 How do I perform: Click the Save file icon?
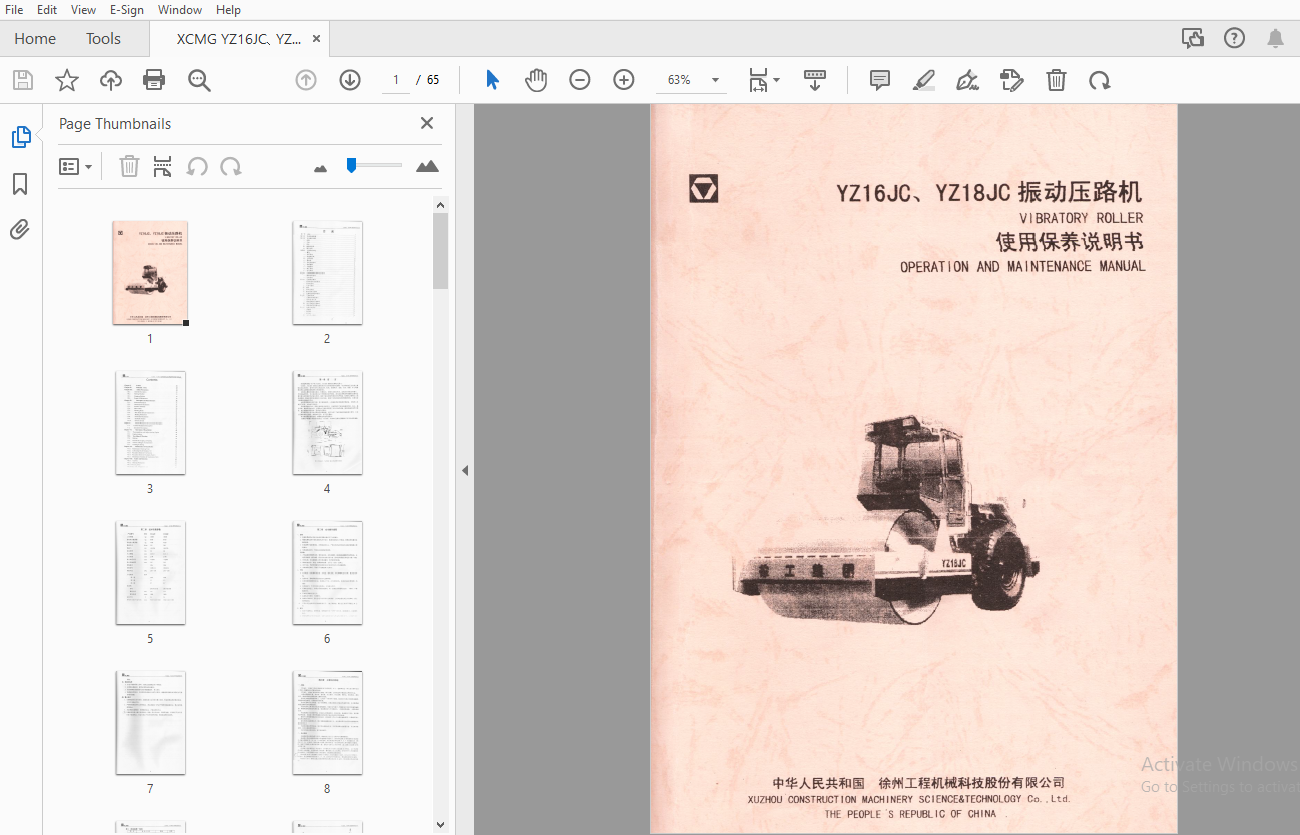coord(22,80)
